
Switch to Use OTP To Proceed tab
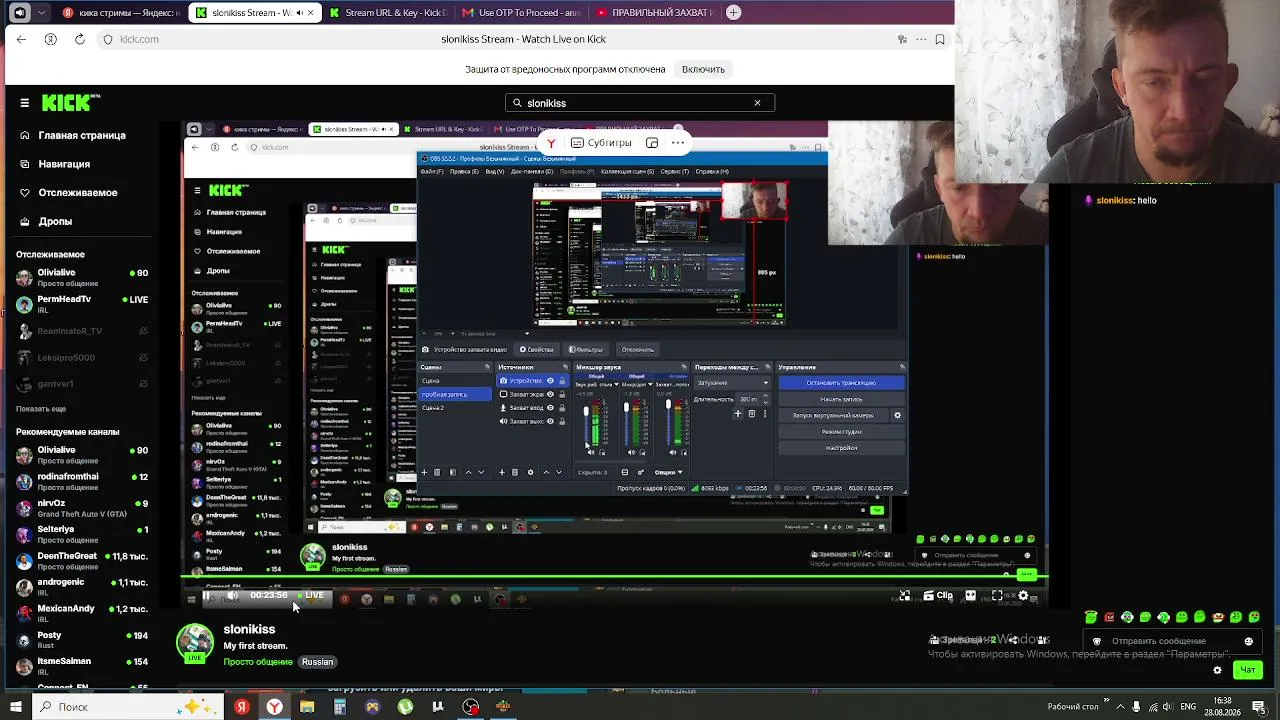tap(521, 13)
